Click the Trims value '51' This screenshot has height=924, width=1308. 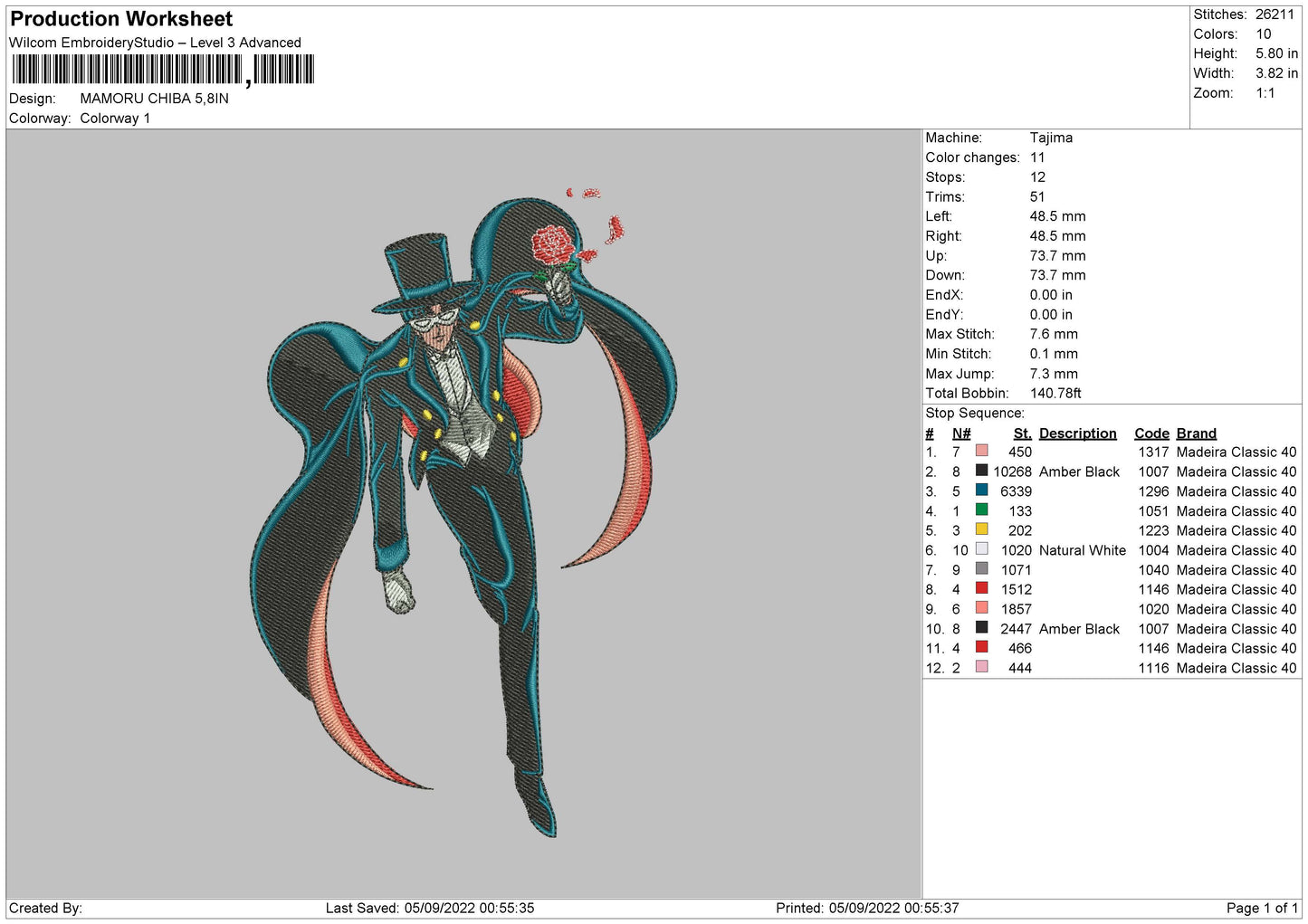1037,197
